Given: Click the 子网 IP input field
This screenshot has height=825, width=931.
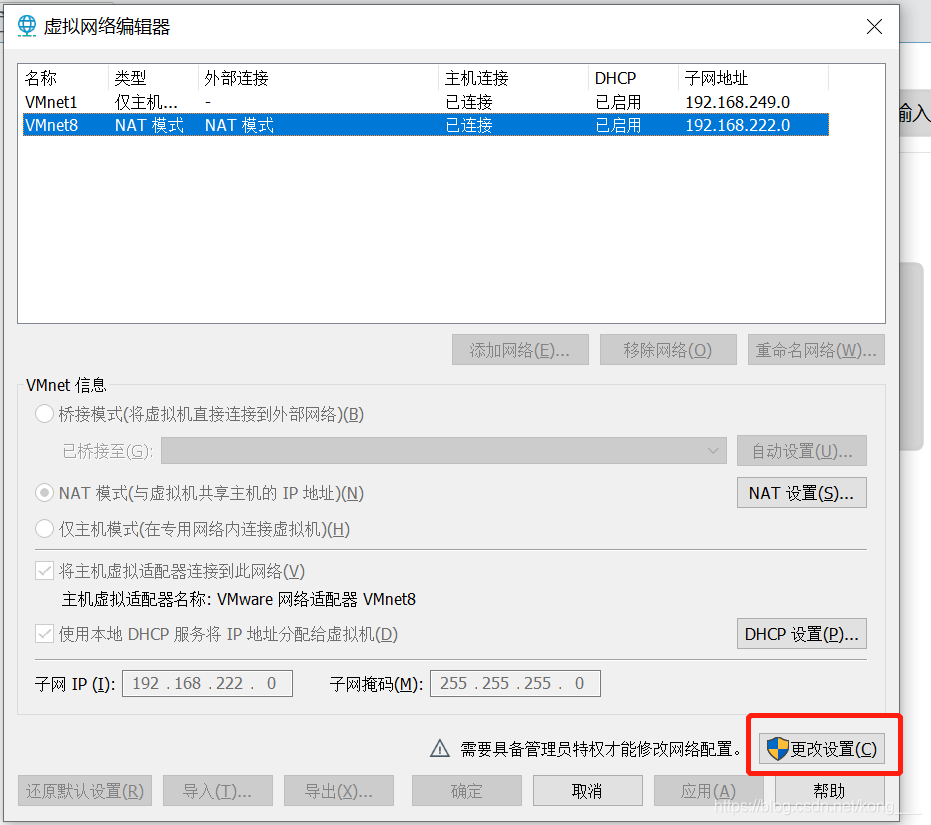Looking at the screenshot, I should 207,683.
